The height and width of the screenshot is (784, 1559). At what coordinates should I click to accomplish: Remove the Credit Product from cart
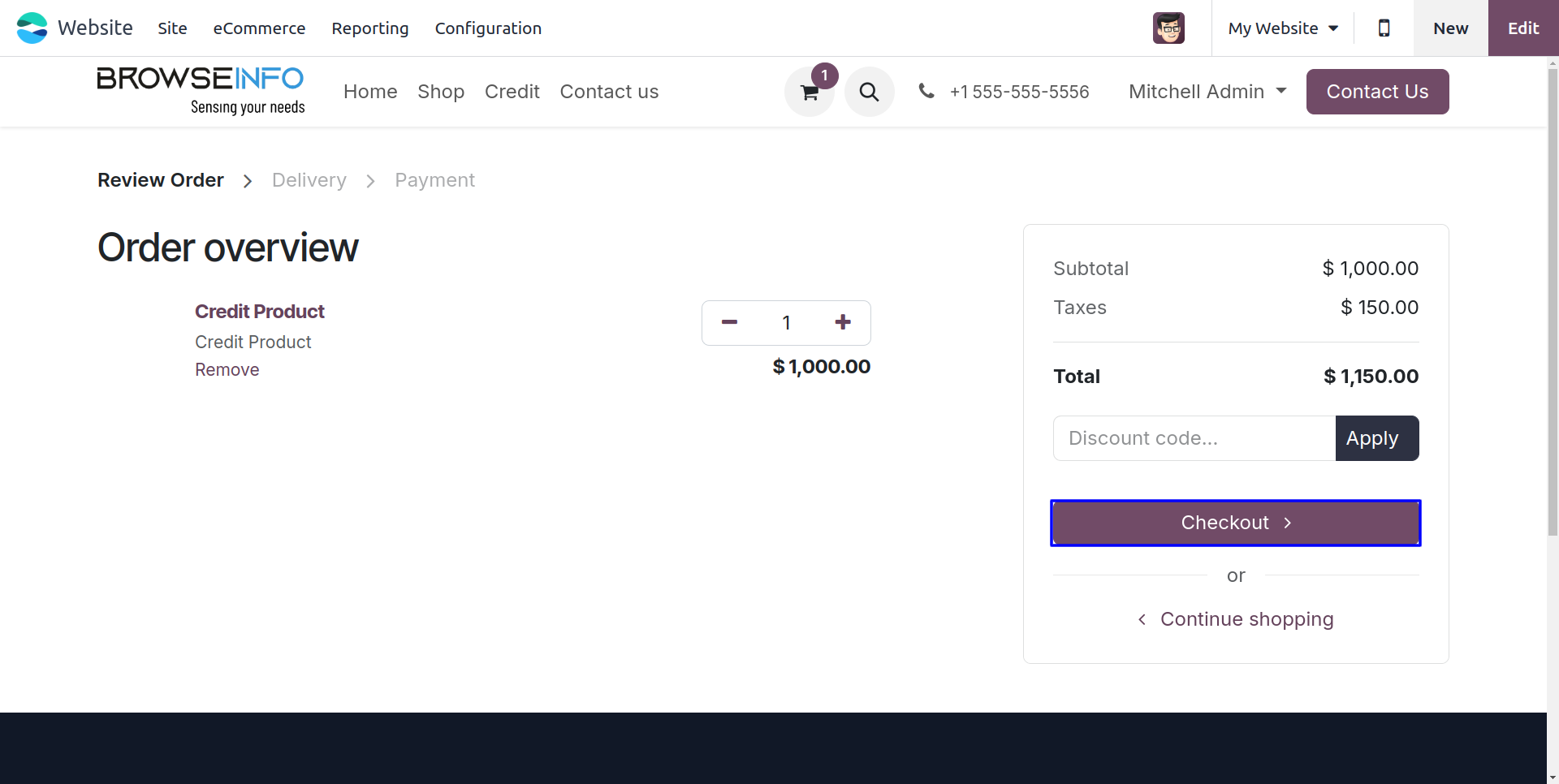pyautogui.click(x=227, y=370)
